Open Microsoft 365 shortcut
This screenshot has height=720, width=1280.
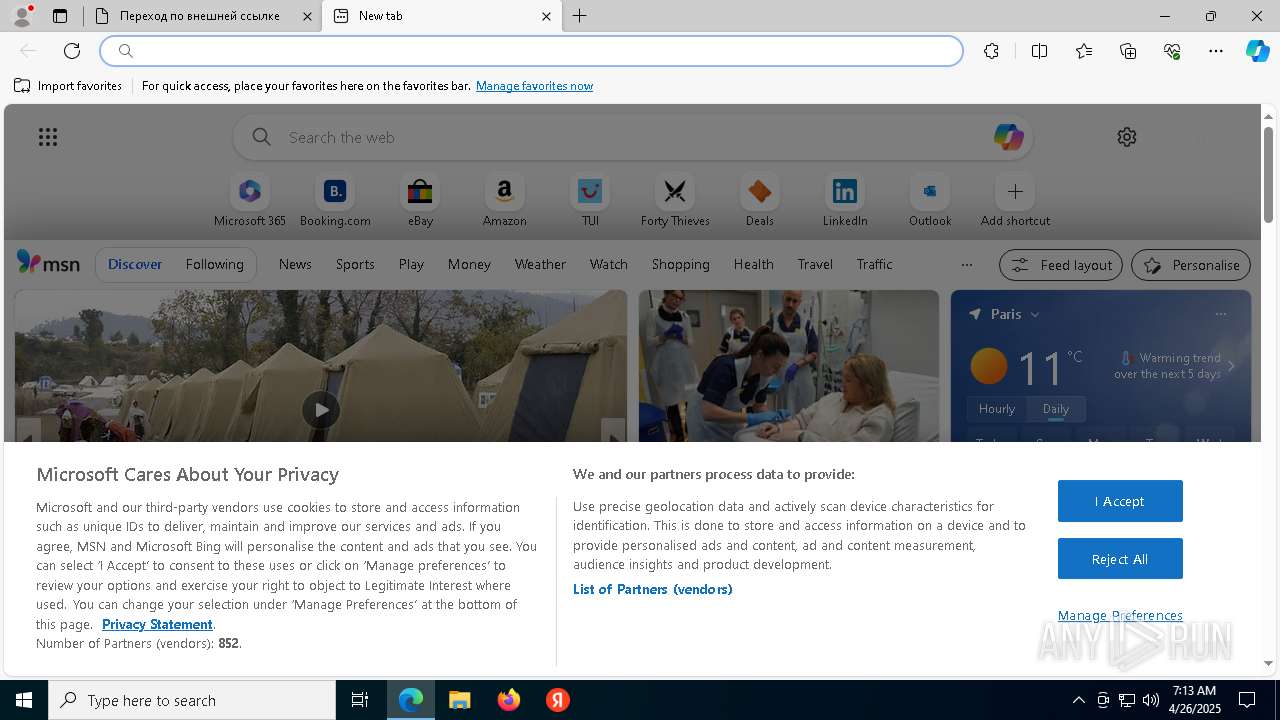(x=250, y=200)
